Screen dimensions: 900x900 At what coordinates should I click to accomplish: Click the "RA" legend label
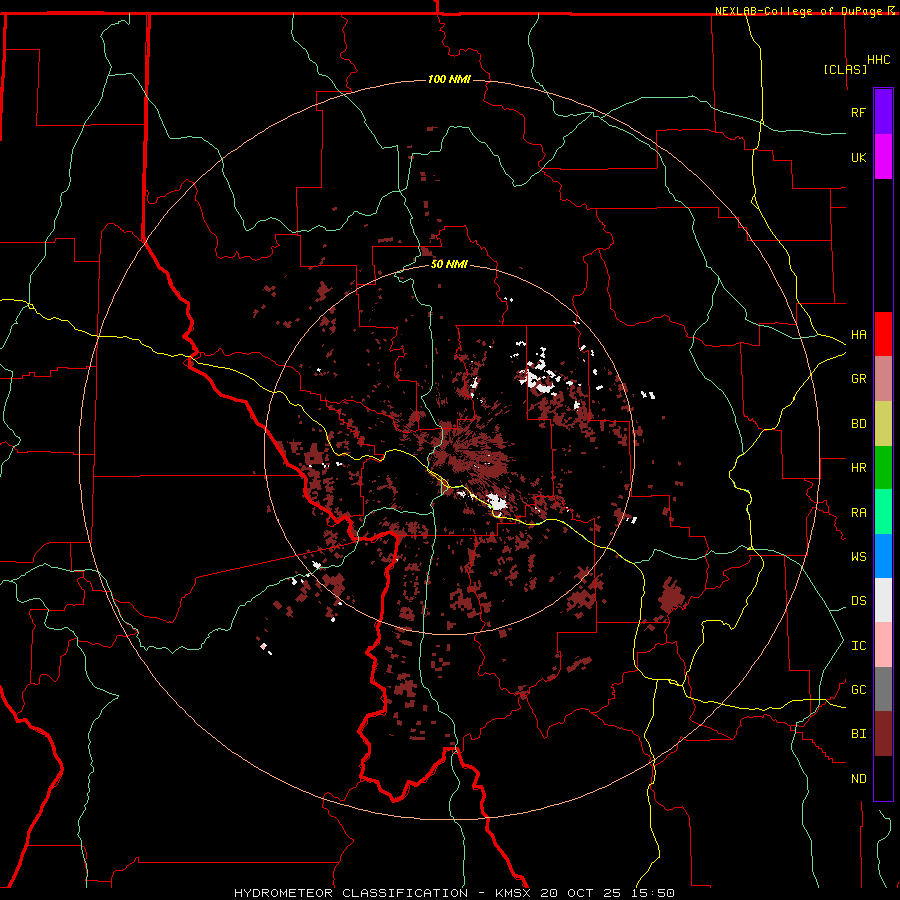point(858,513)
